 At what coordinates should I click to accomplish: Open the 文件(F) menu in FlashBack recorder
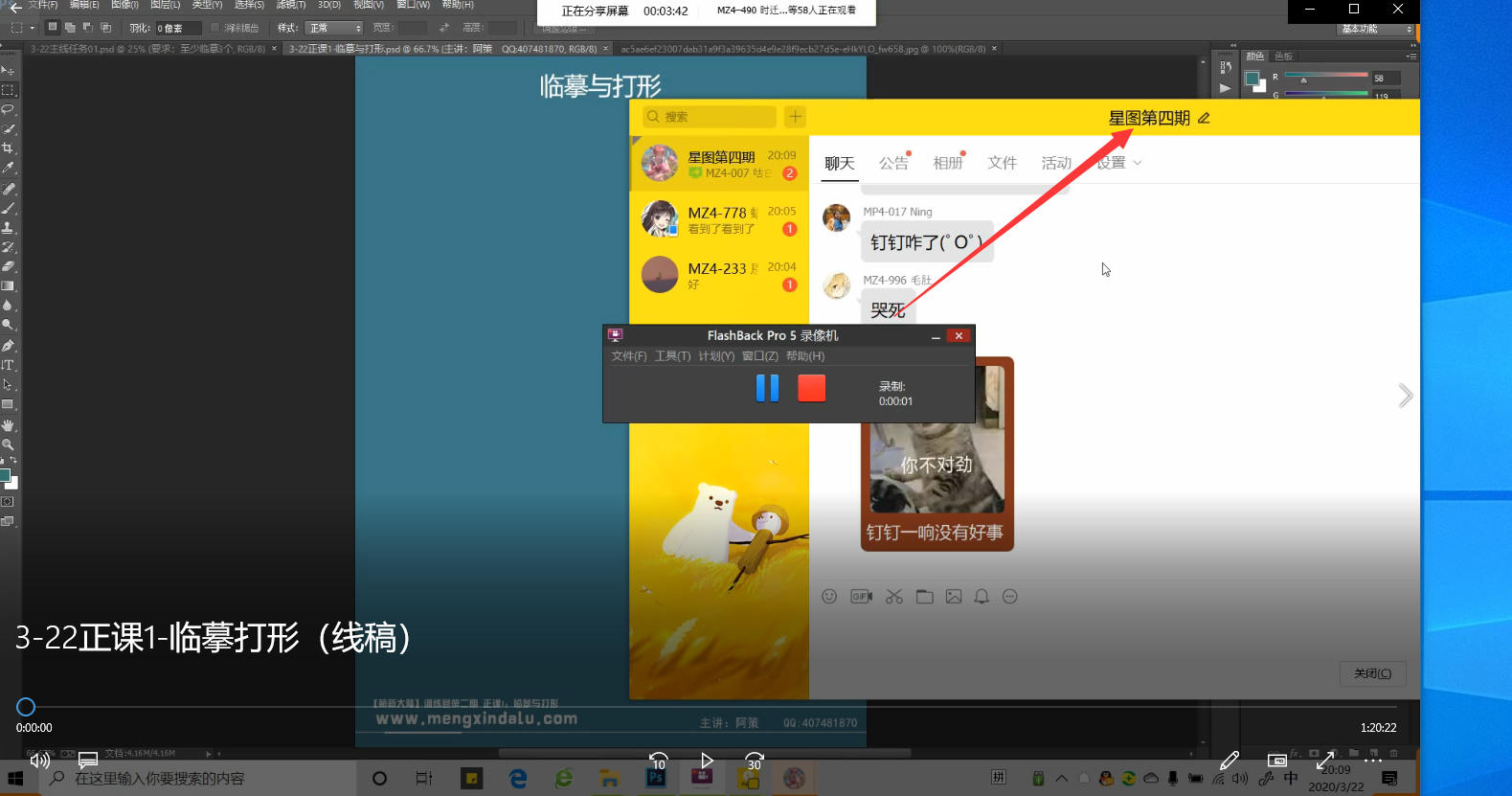click(x=629, y=356)
